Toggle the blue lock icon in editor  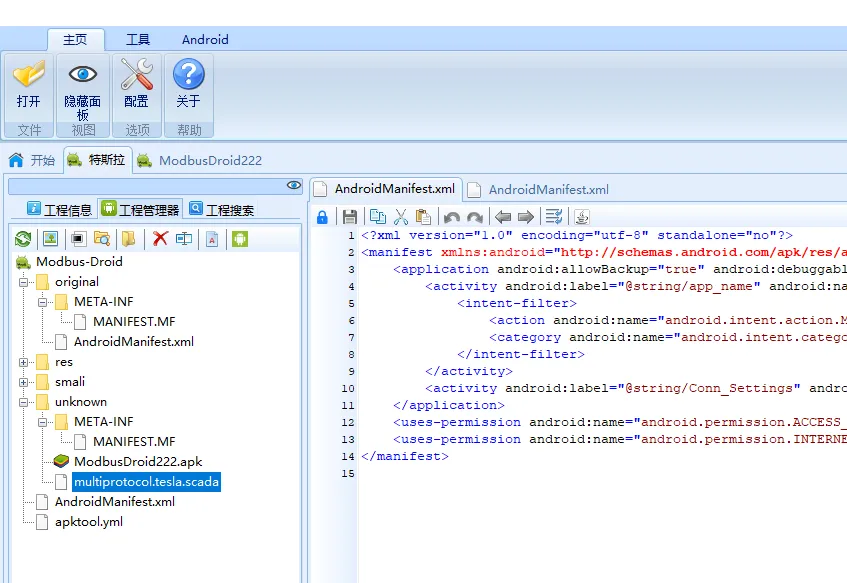pos(322,217)
